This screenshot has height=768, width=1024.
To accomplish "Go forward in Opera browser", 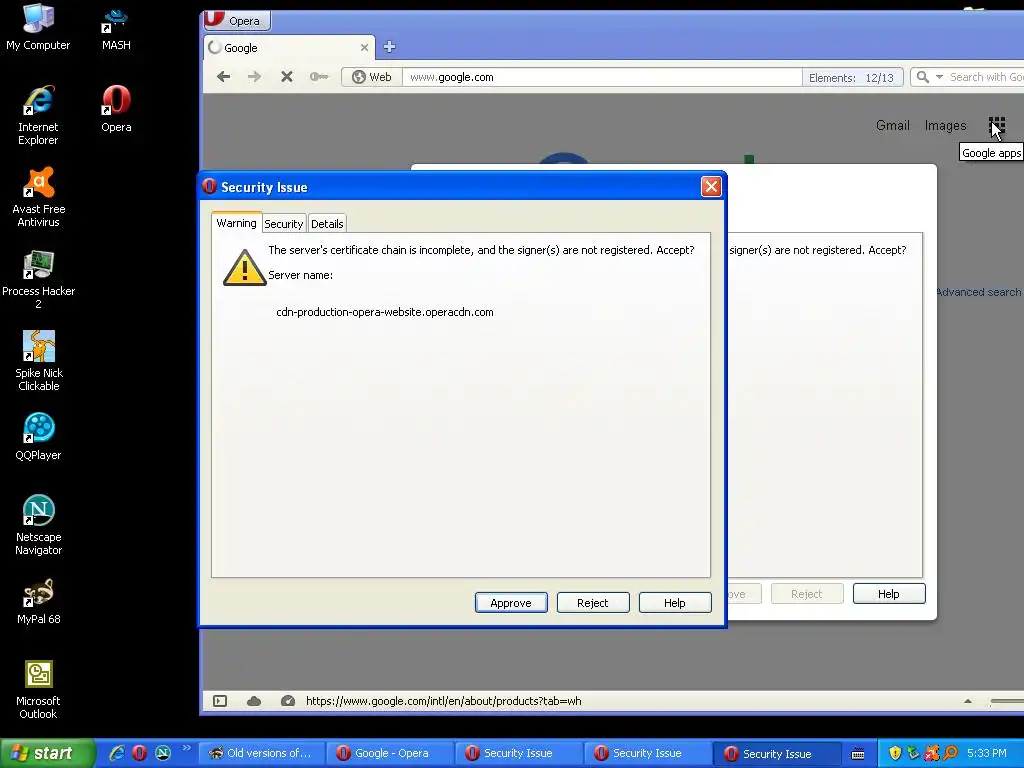I will (x=254, y=77).
